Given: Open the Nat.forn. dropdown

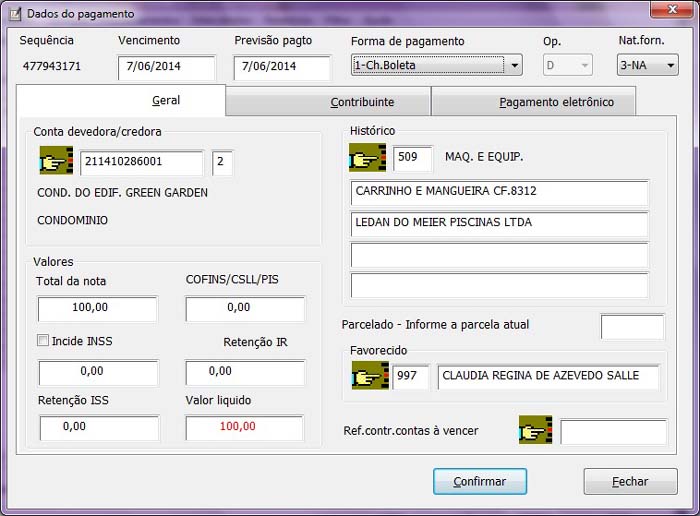Looking at the screenshot, I should pyautogui.click(x=670, y=66).
